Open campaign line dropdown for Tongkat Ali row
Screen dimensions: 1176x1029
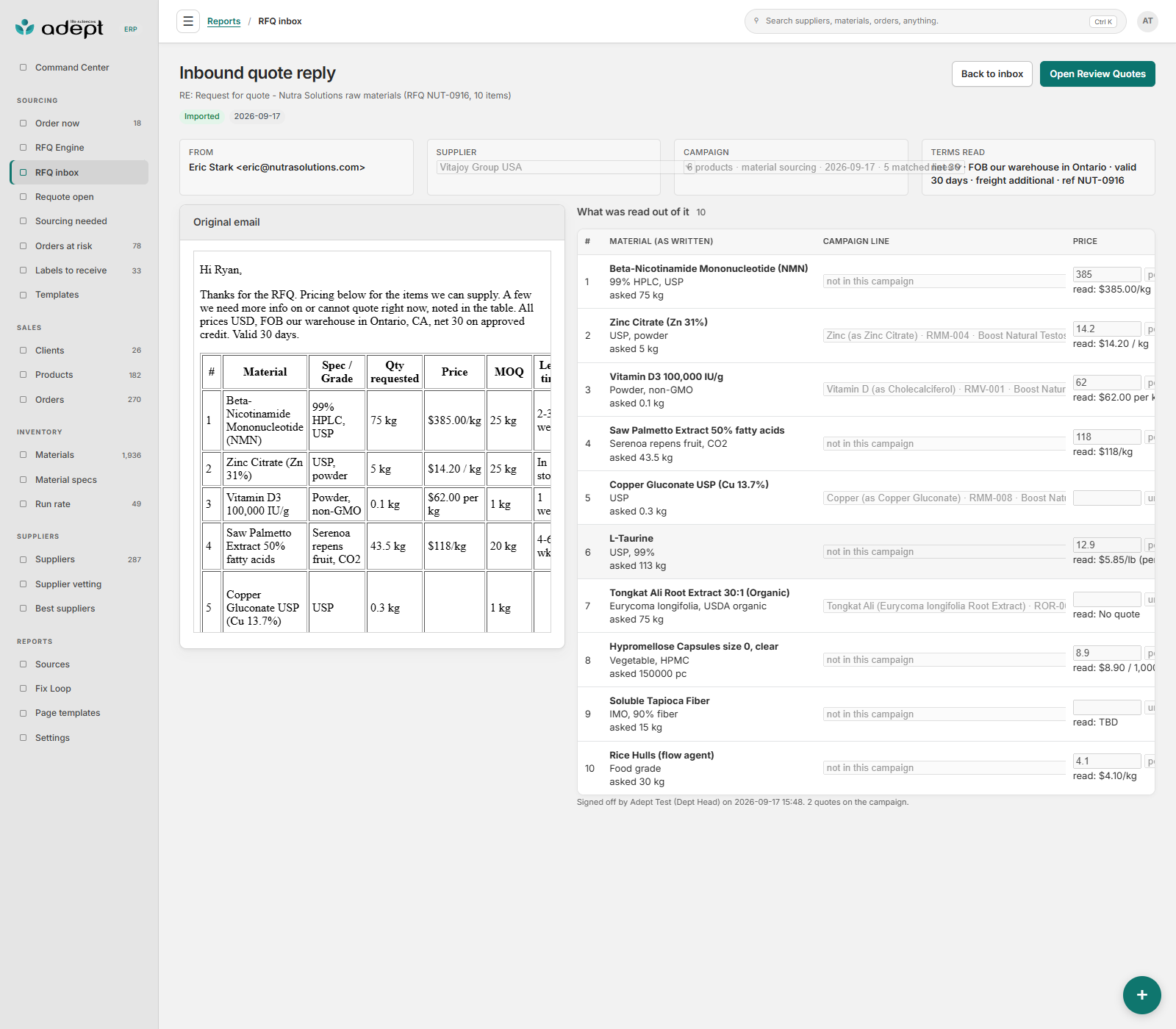pos(944,606)
